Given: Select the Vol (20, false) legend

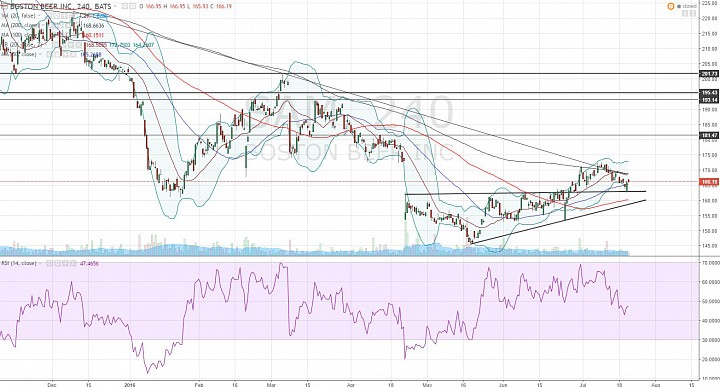Looking at the screenshot, I should pos(18,16).
